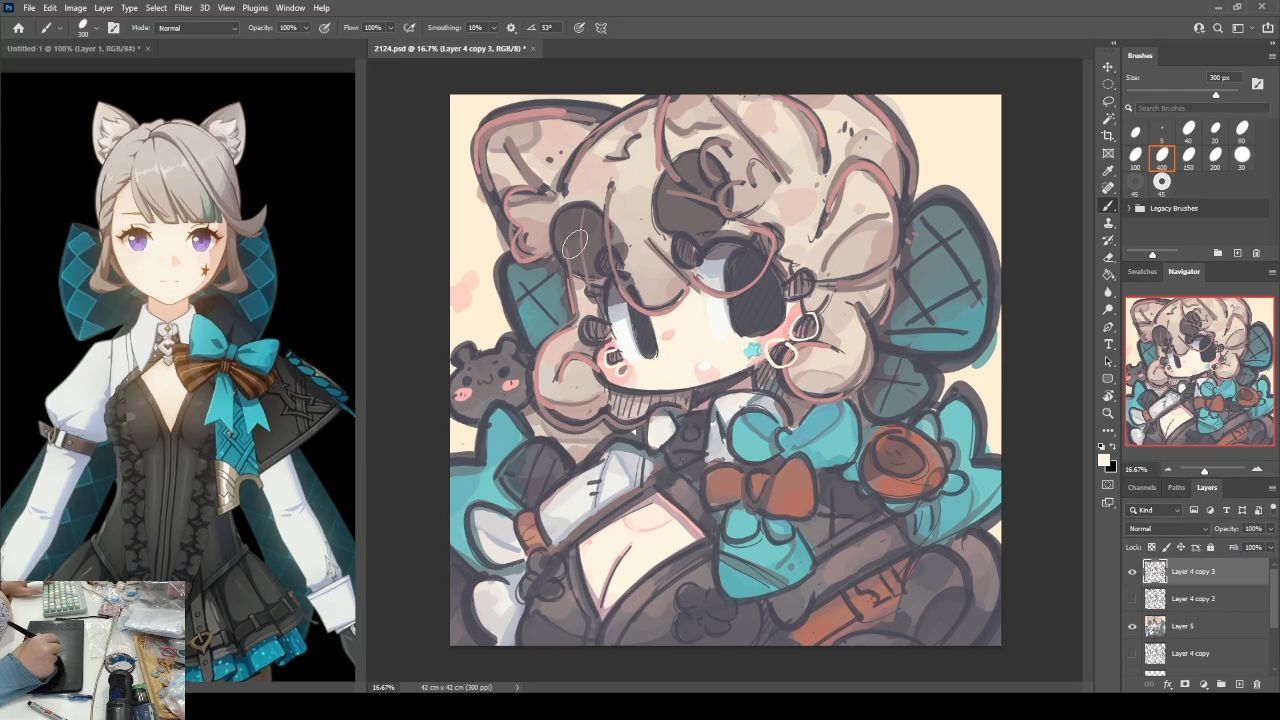Open the Layer menu
The width and height of the screenshot is (1280, 720).
click(x=104, y=7)
